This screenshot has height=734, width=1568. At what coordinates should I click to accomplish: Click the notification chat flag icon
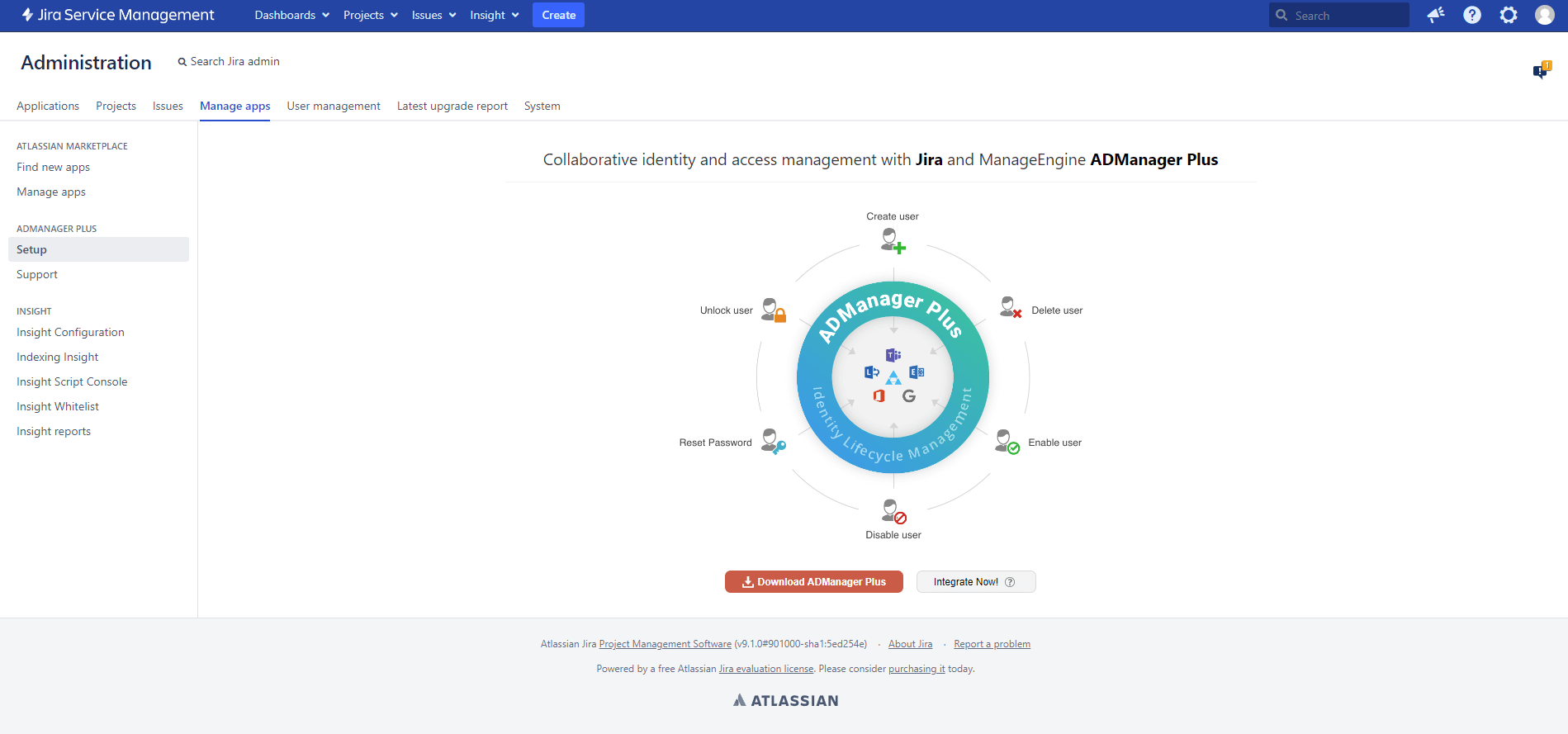[1542, 70]
